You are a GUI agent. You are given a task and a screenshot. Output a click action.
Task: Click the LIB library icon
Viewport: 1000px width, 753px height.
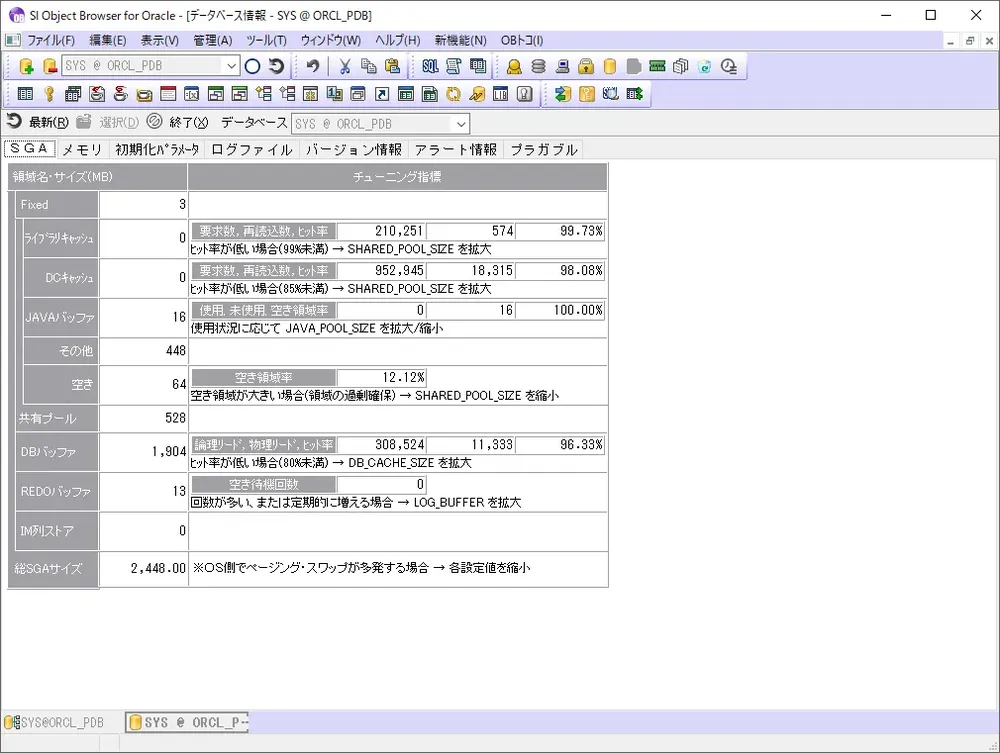tap(501, 94)
